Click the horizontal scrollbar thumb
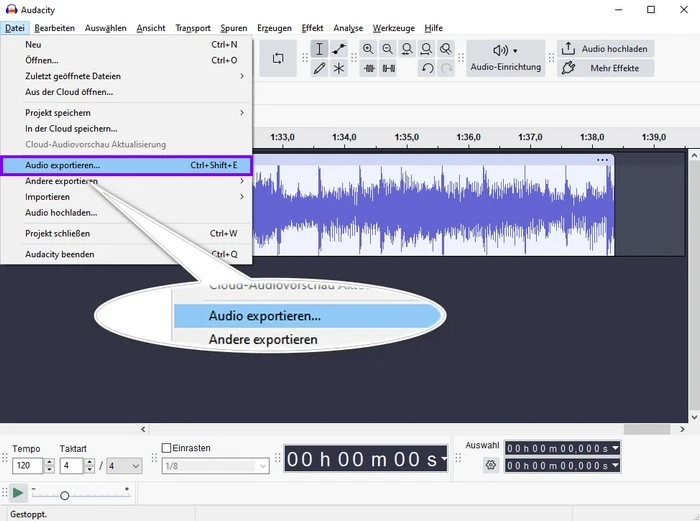700x521 pixels. coord(647,429)
